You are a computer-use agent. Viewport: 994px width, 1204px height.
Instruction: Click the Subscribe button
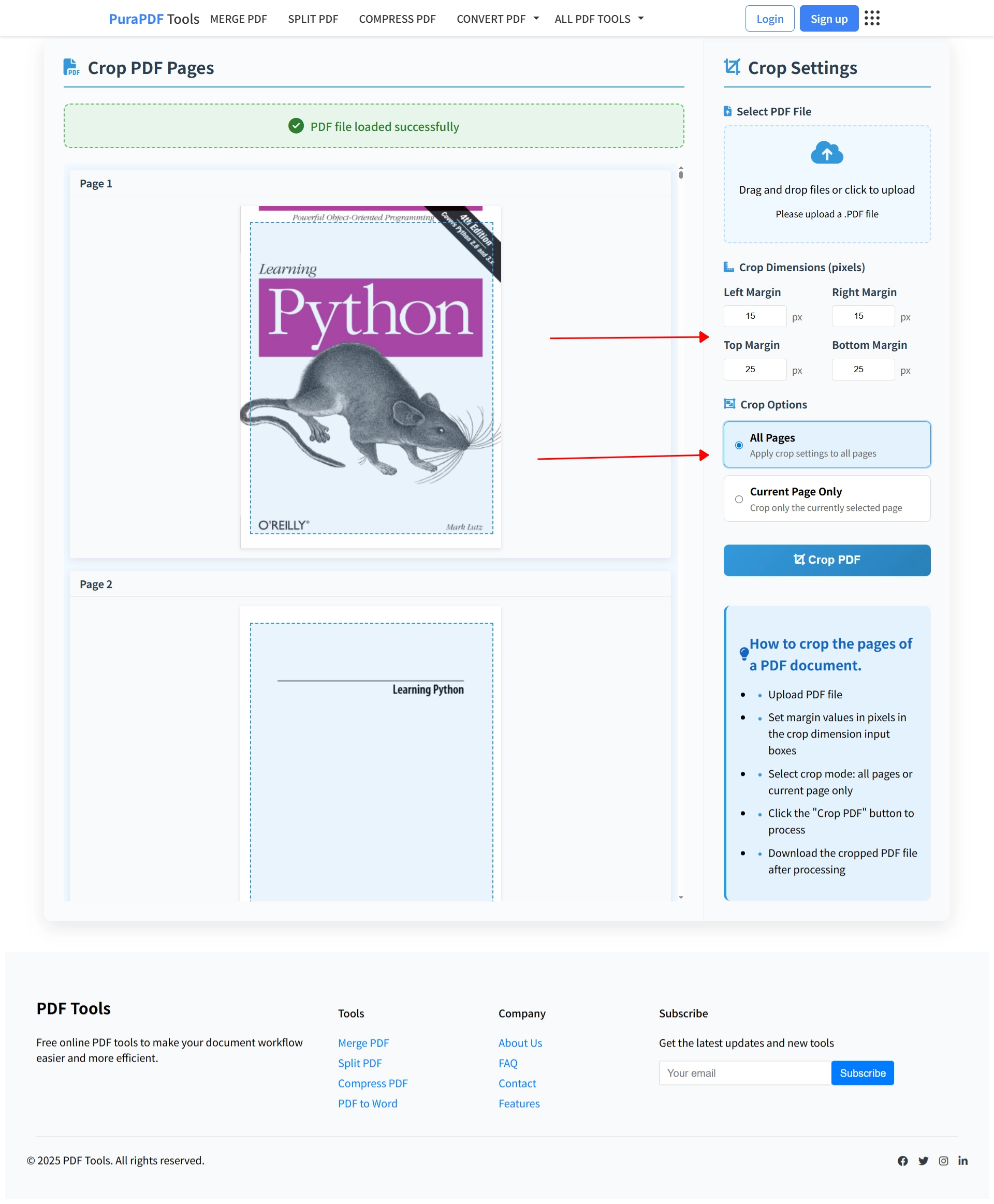coord(862,1073)
